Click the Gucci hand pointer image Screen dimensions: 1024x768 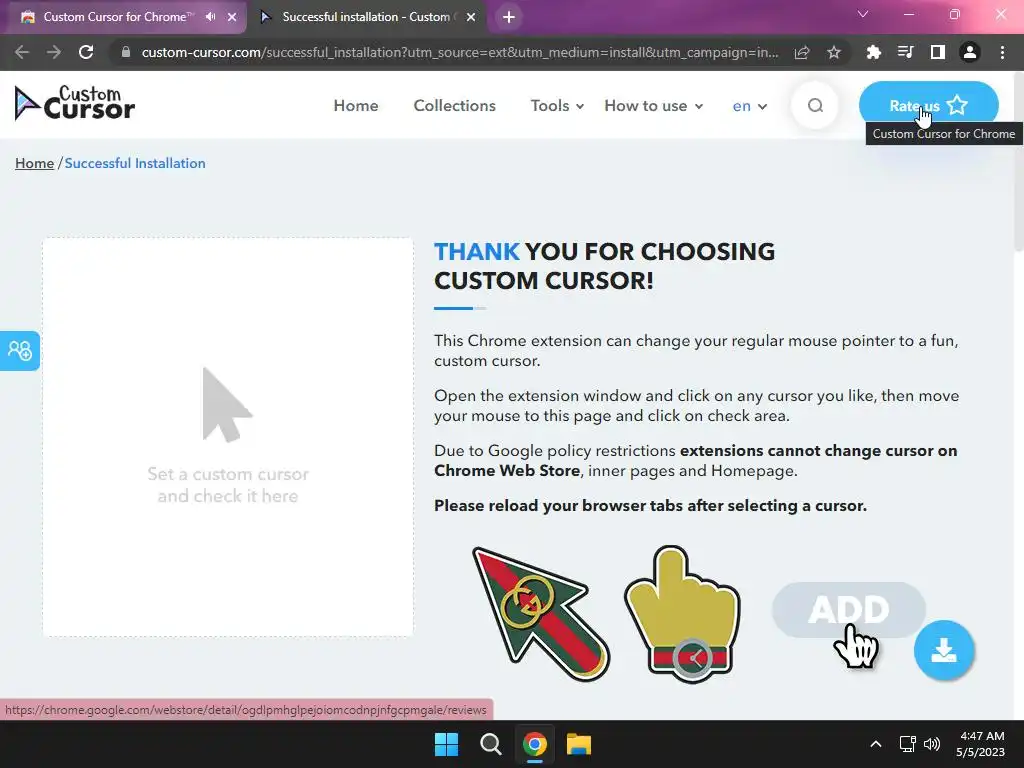(x=682, y=613)
